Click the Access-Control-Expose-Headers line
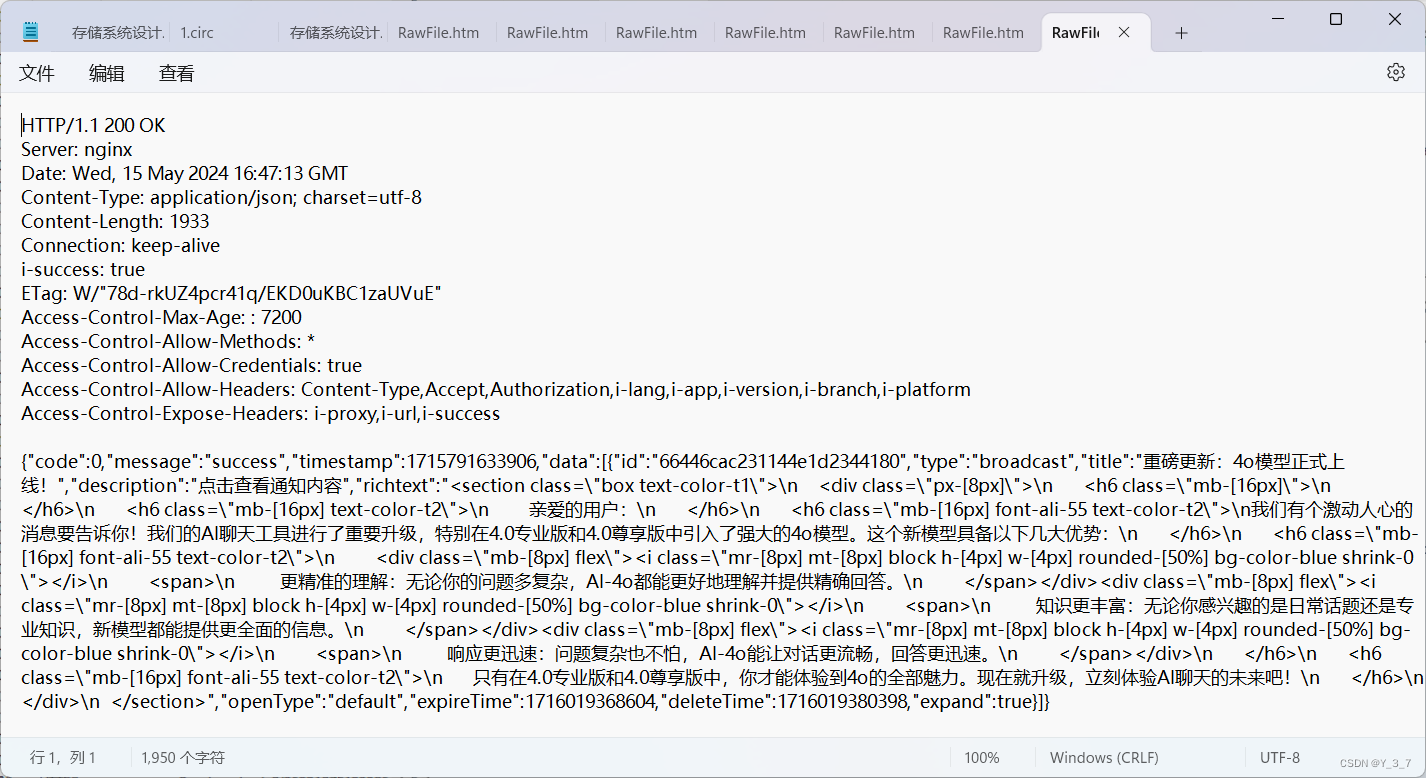The width and height of the screenshot is (1426, 778). (261, 413)
